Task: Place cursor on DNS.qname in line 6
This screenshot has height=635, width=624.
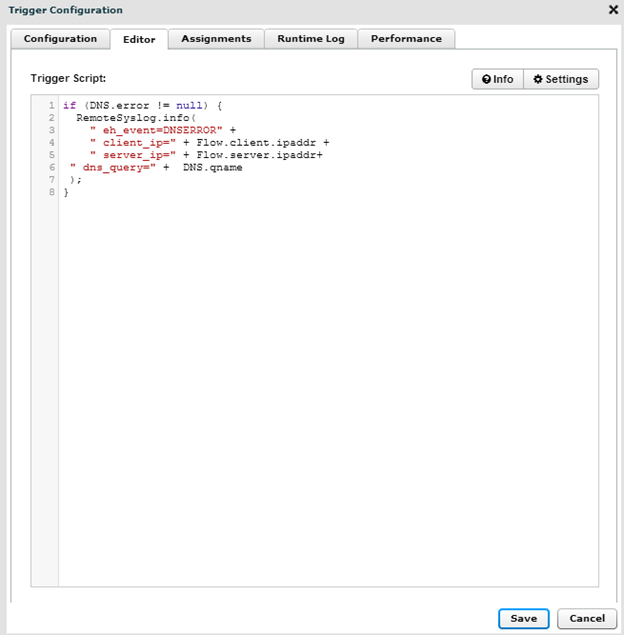Action: 212,168
